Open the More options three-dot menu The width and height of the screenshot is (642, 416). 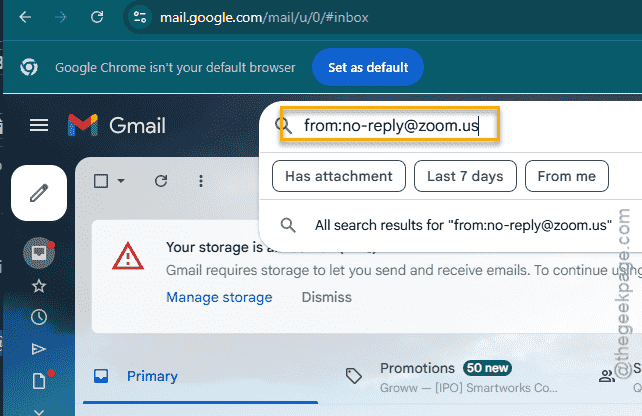pyautogui.click(x=201, y=181)
